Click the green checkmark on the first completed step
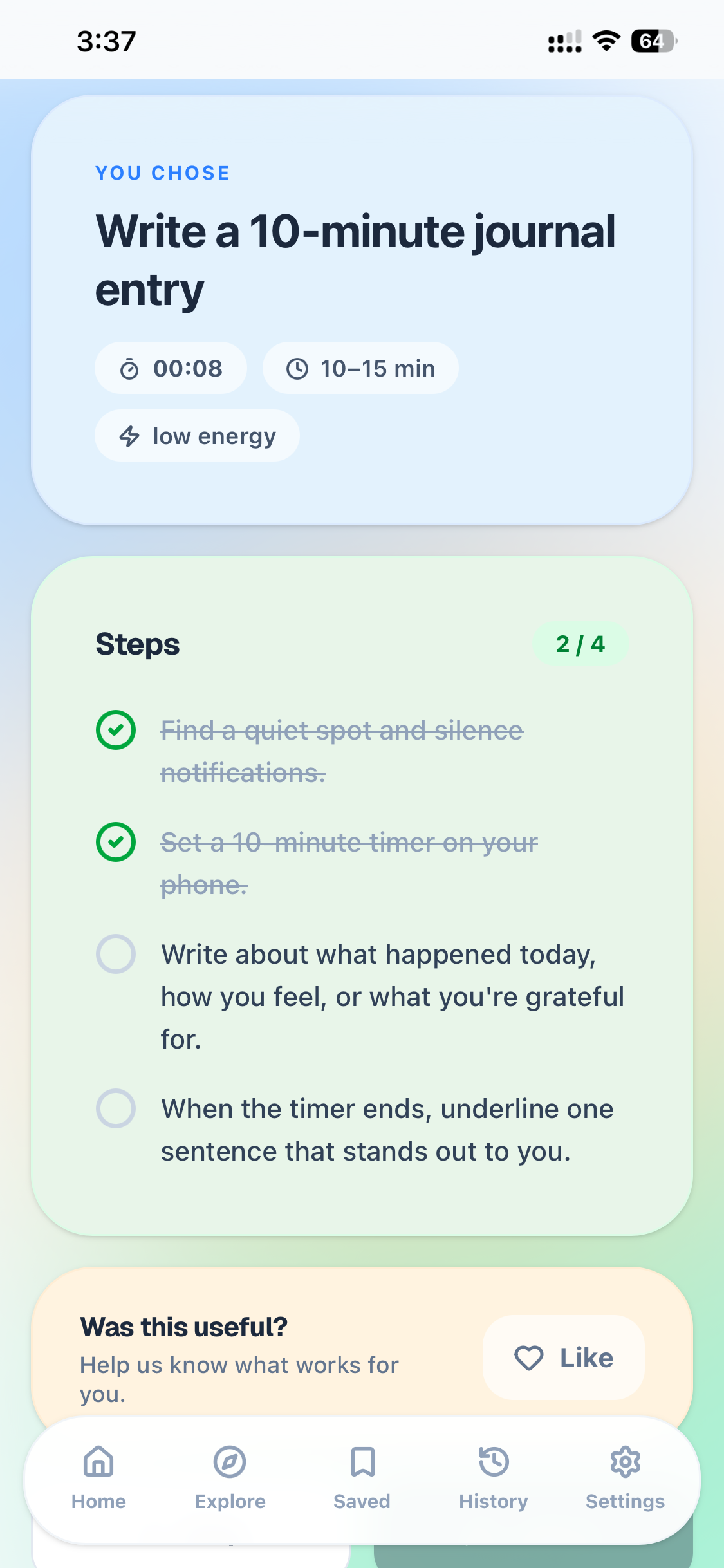The width and height of the screenshot is (724, 1568). click(116, 729)
